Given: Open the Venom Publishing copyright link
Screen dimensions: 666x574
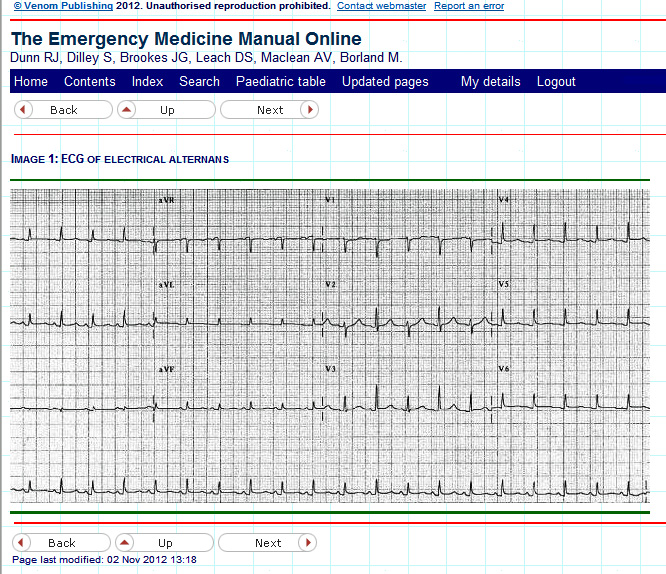Looking at the screenshot, I should point(63,6).
